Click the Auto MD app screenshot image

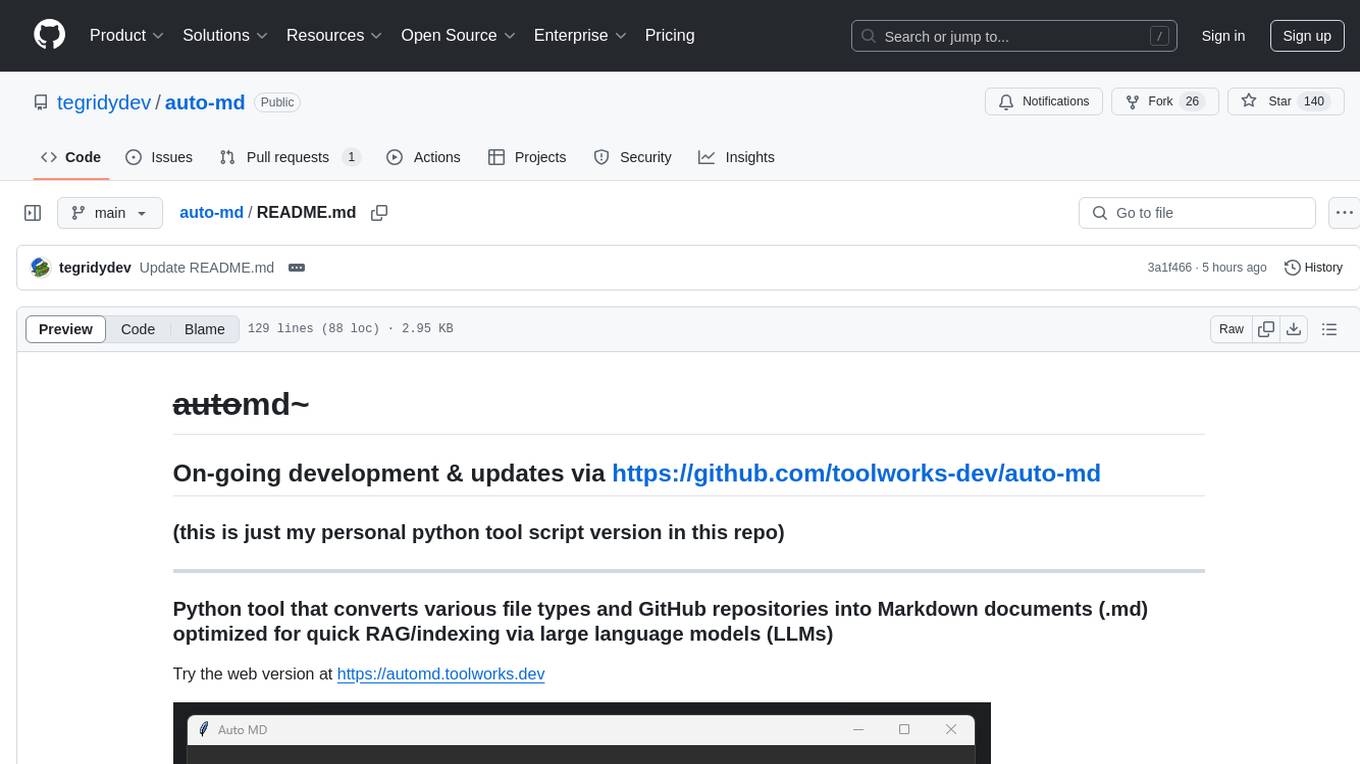click(582, 733)
